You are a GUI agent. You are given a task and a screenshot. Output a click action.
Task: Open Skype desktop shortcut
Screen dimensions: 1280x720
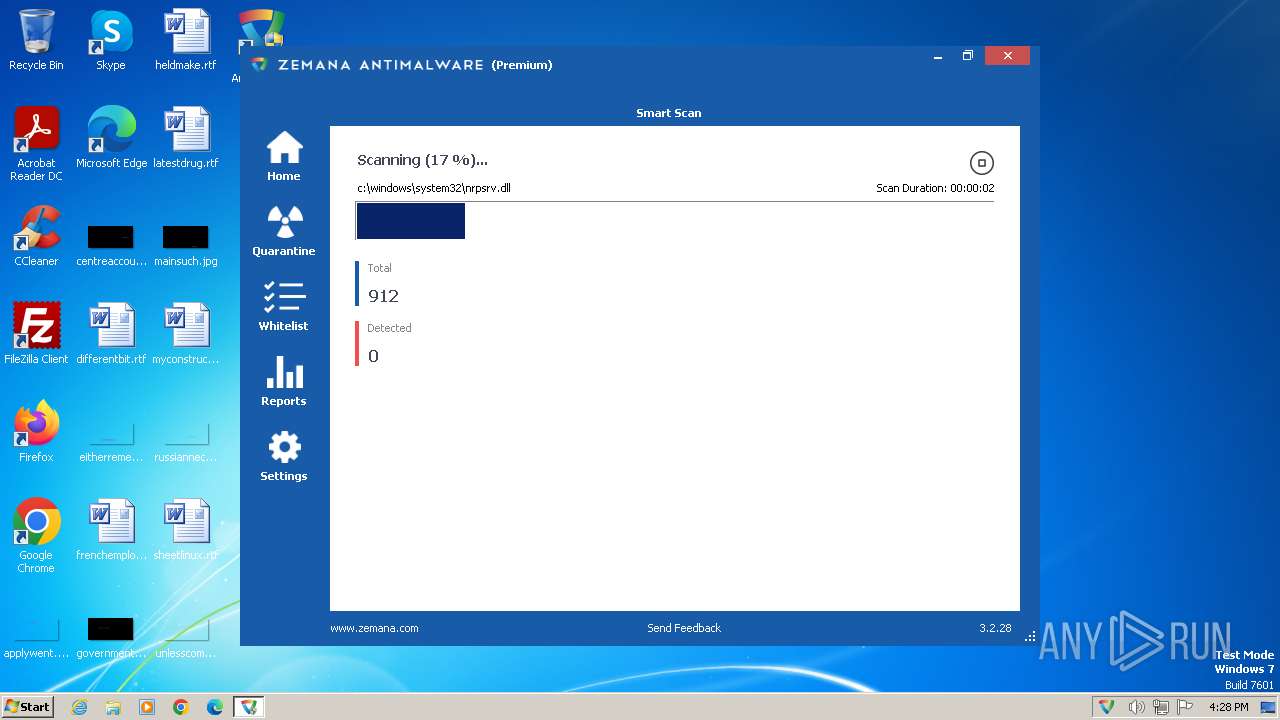click(111, 40)
